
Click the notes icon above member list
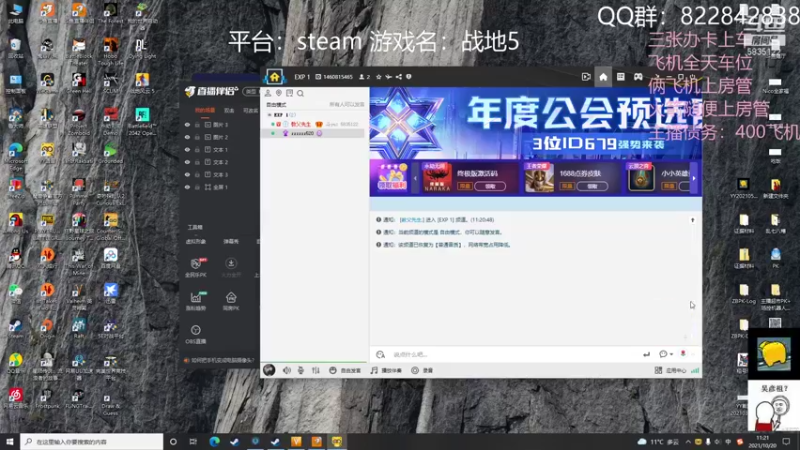tap(289, 93)
